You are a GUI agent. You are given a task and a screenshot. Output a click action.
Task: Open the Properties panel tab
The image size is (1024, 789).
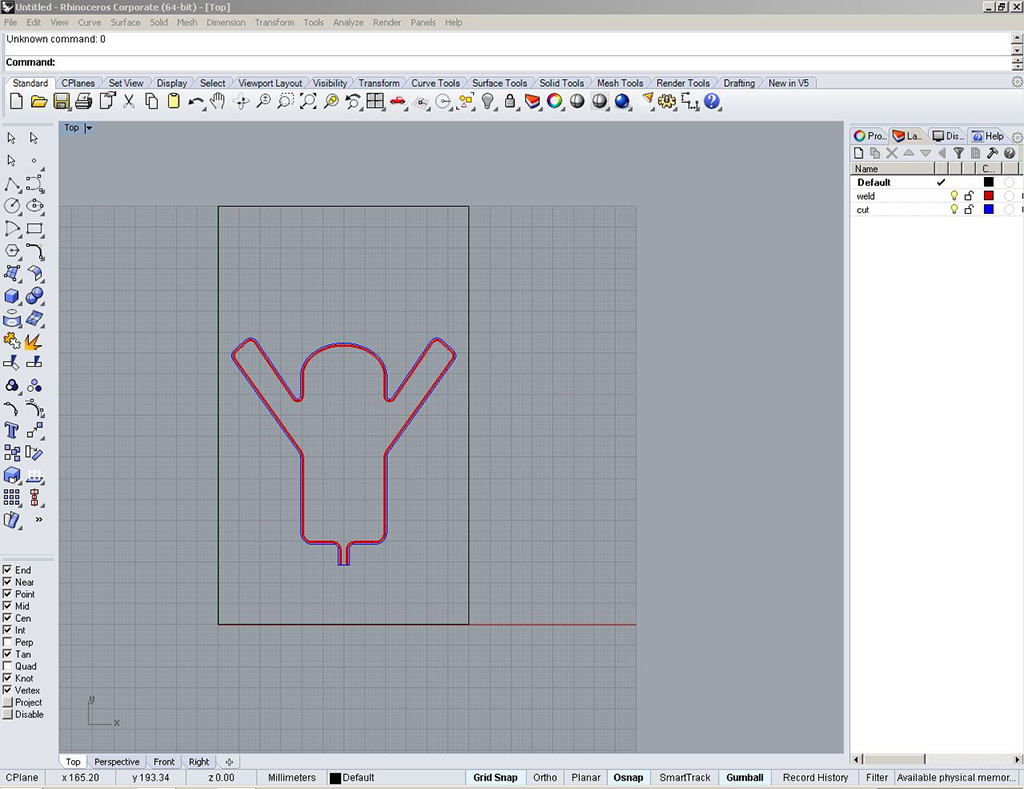[870, 136]
